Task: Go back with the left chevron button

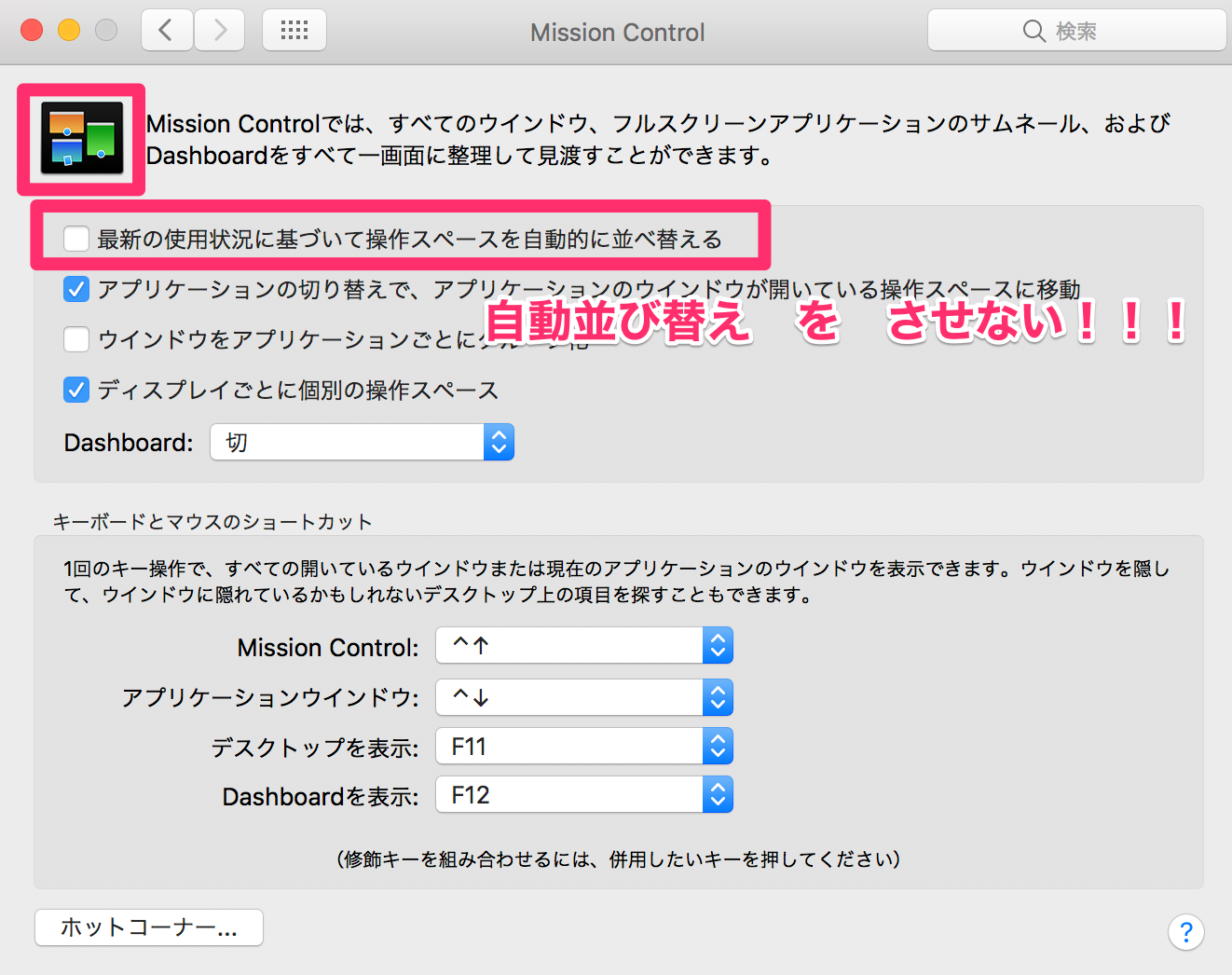Action: [168, 31]
